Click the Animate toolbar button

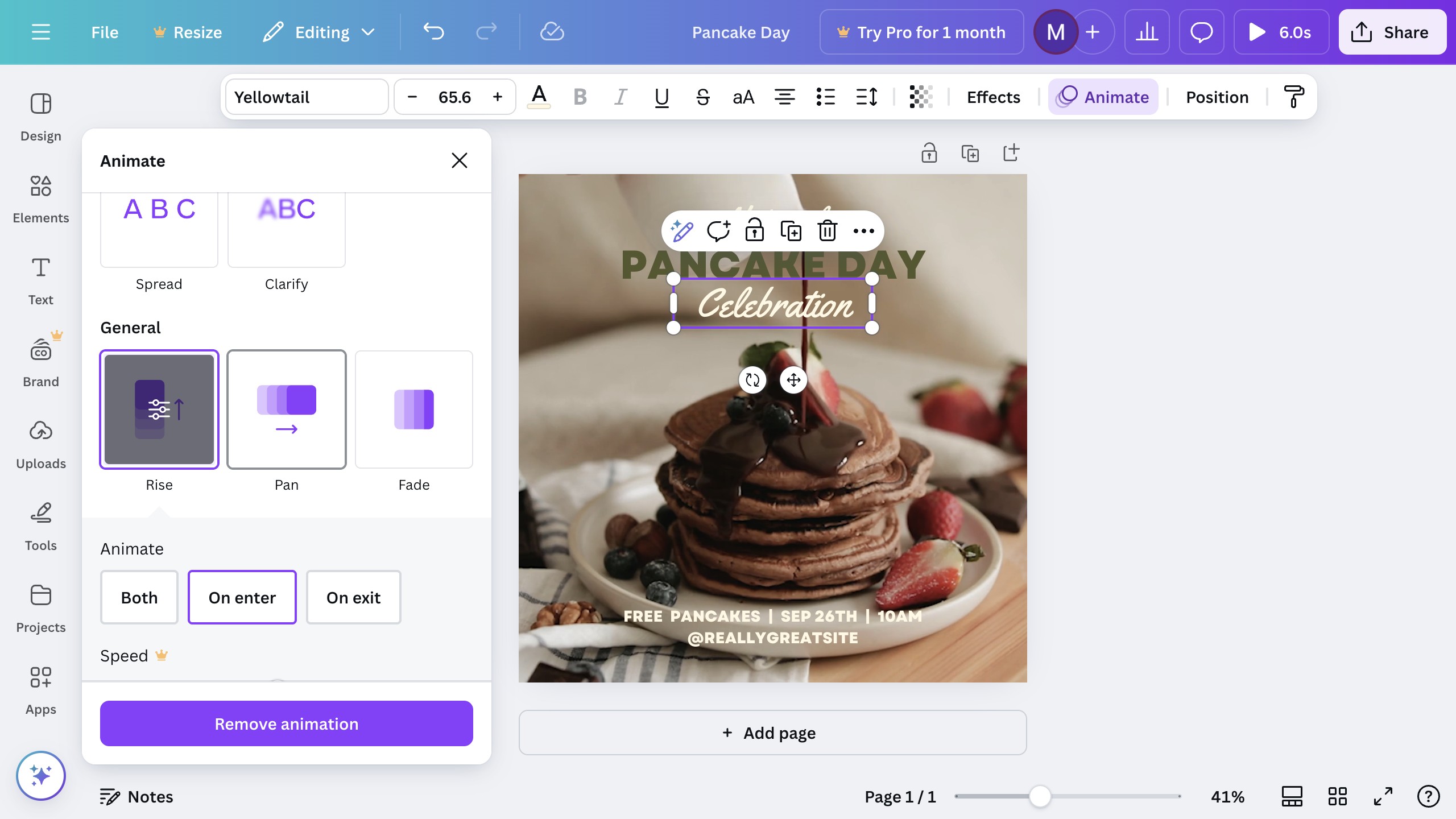coord(1103,97)
